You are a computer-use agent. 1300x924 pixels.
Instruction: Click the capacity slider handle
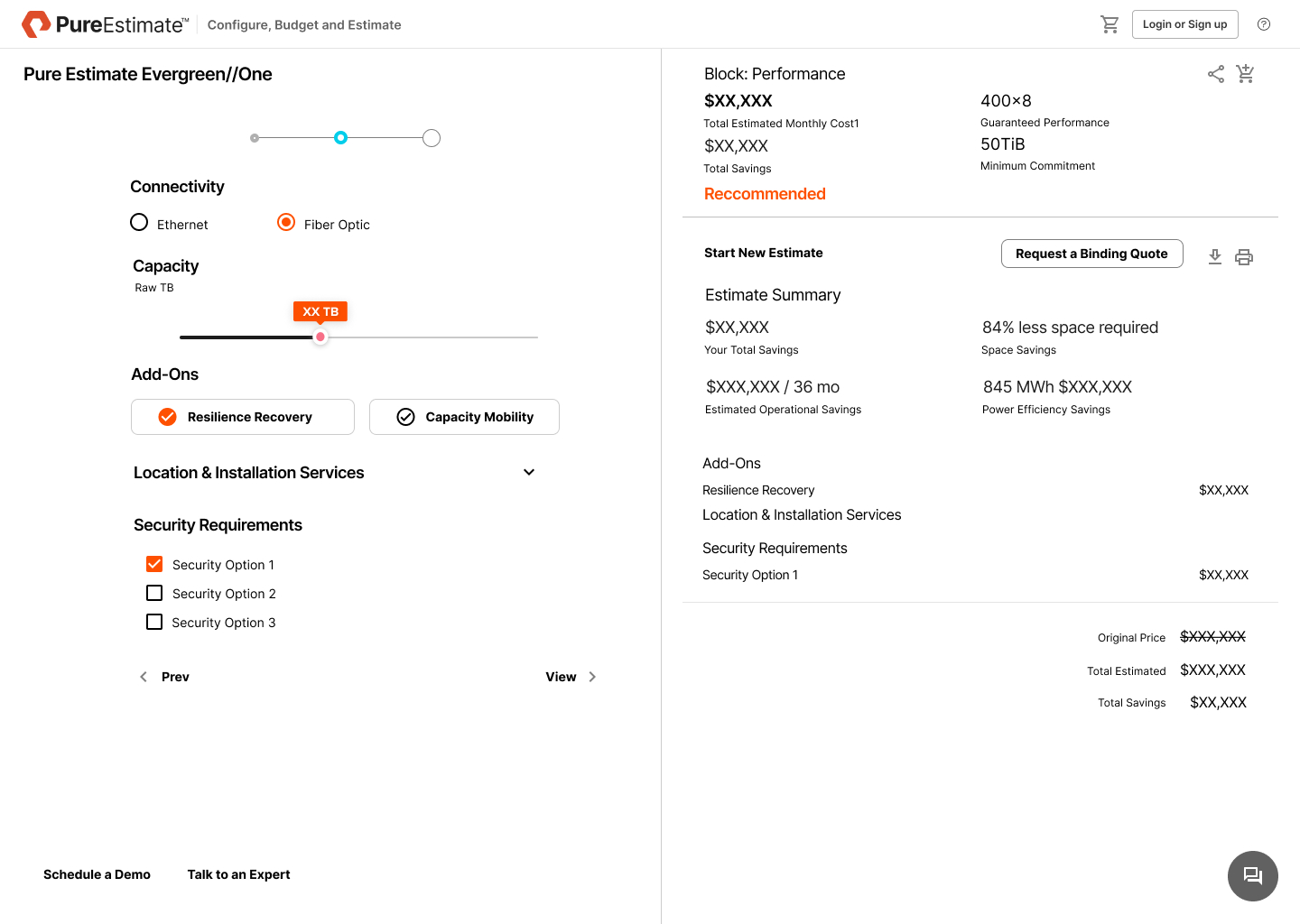click(x=320, y=337)
